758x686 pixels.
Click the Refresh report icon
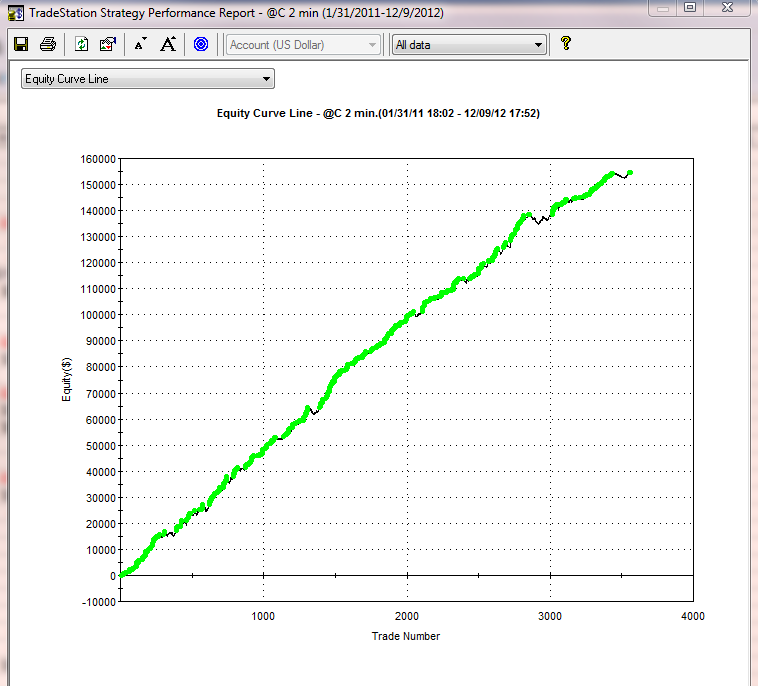tap(81, 44)
